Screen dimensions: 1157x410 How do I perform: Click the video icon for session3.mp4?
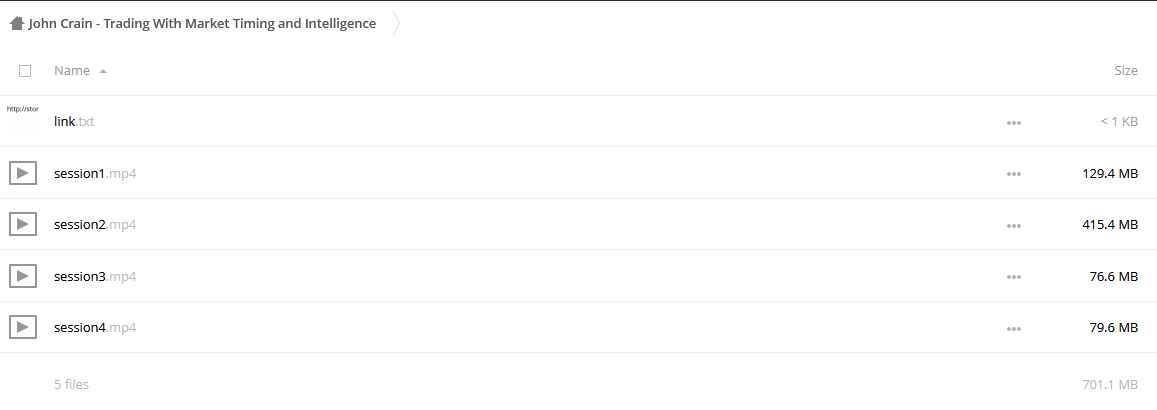click(x=23, y=276)
